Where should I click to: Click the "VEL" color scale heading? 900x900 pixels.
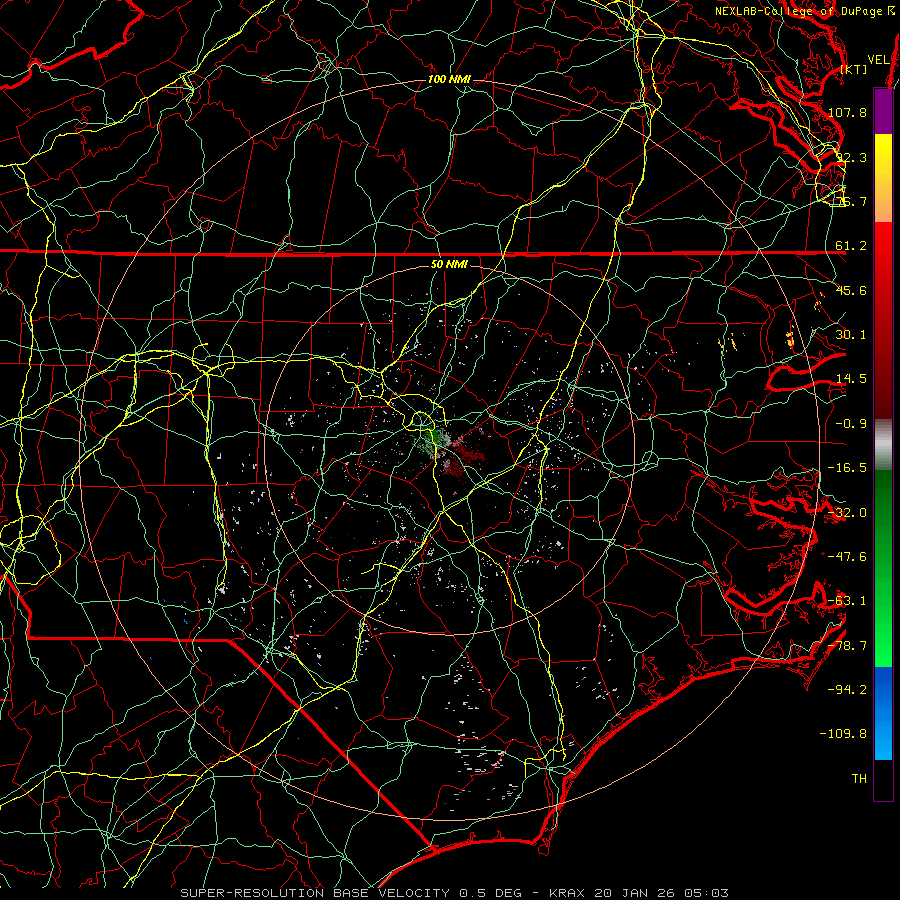pyautogui.click(x=878, y=60)
